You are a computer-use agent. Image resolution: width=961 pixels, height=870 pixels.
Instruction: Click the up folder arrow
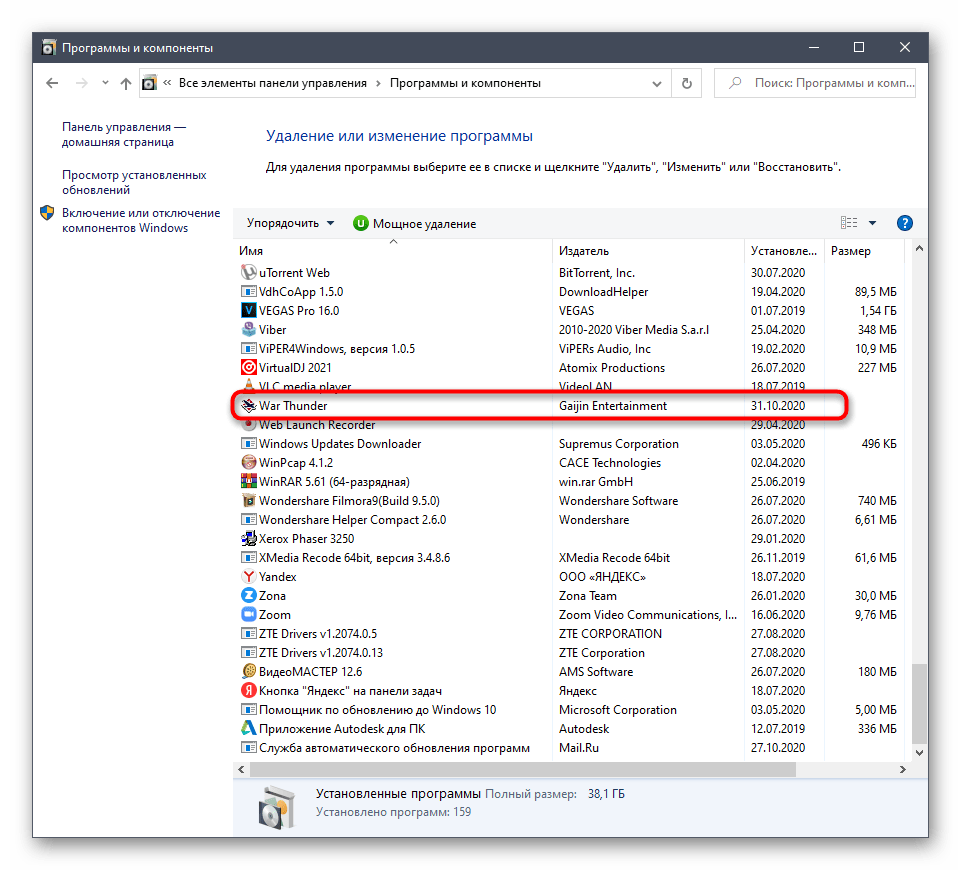coord(125,83)
